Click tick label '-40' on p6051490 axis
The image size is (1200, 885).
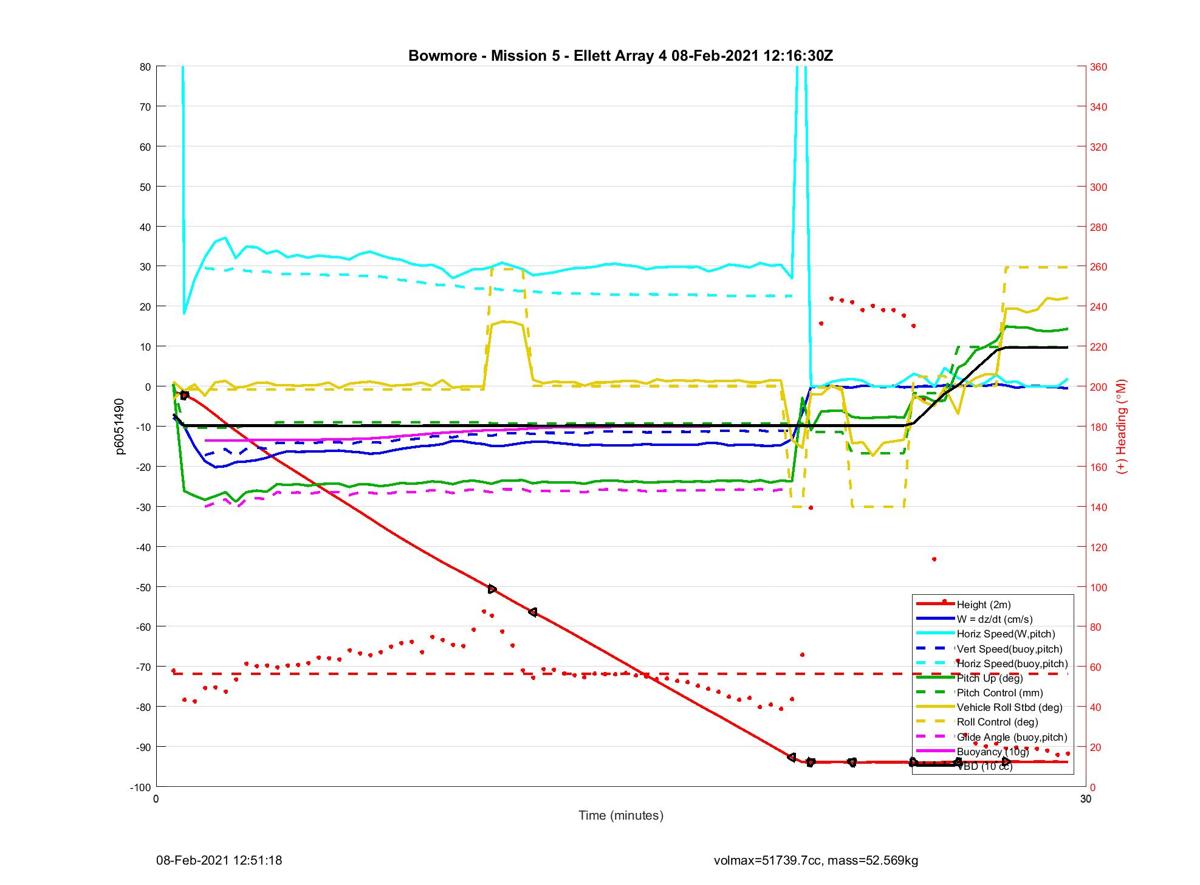(142, 547)
